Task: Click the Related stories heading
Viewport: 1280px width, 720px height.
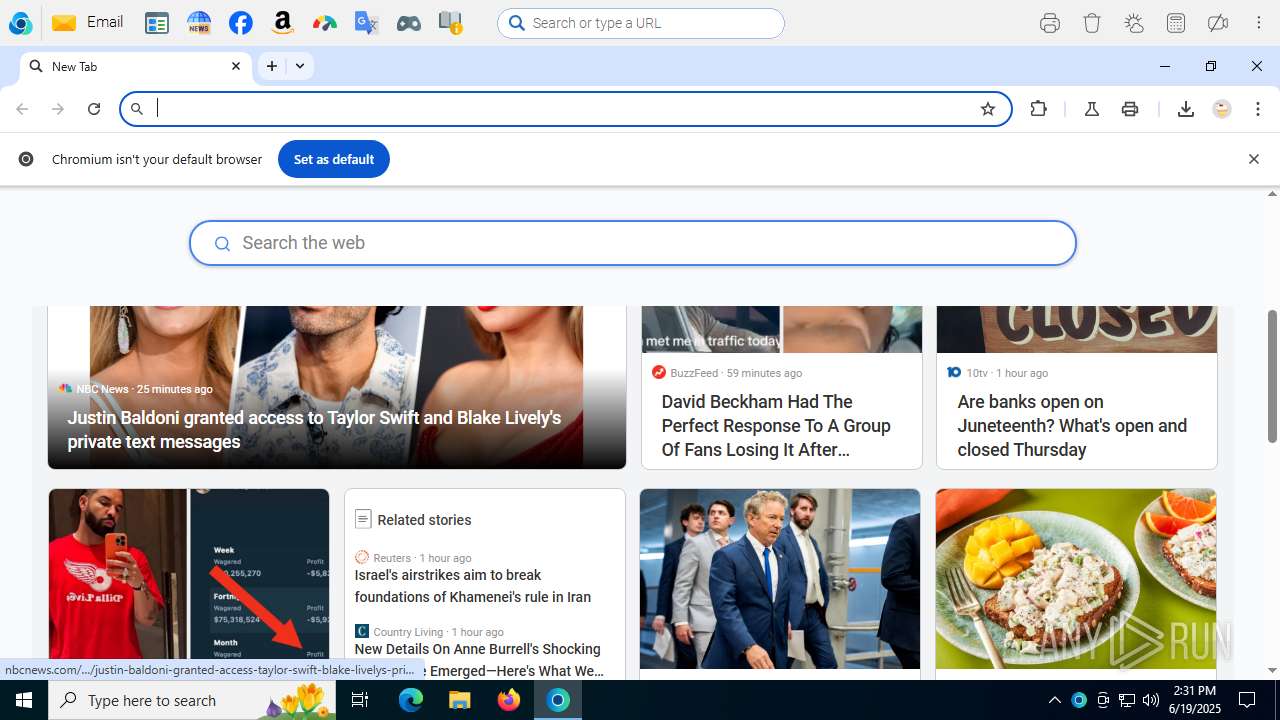Action: click(424, 520)
